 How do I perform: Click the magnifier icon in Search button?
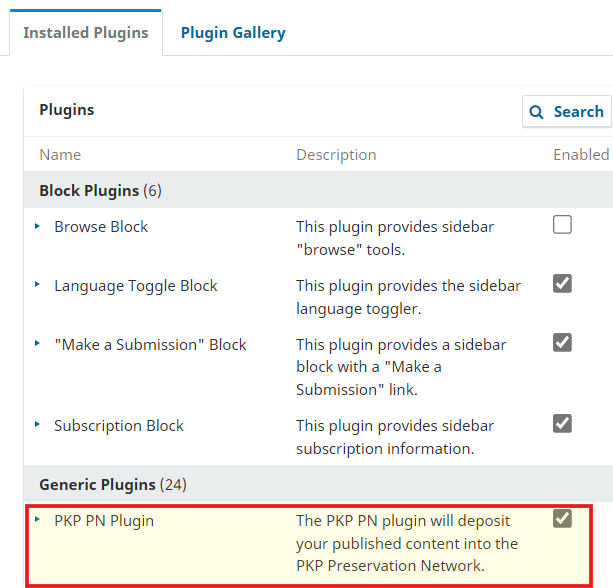[537, 112]
